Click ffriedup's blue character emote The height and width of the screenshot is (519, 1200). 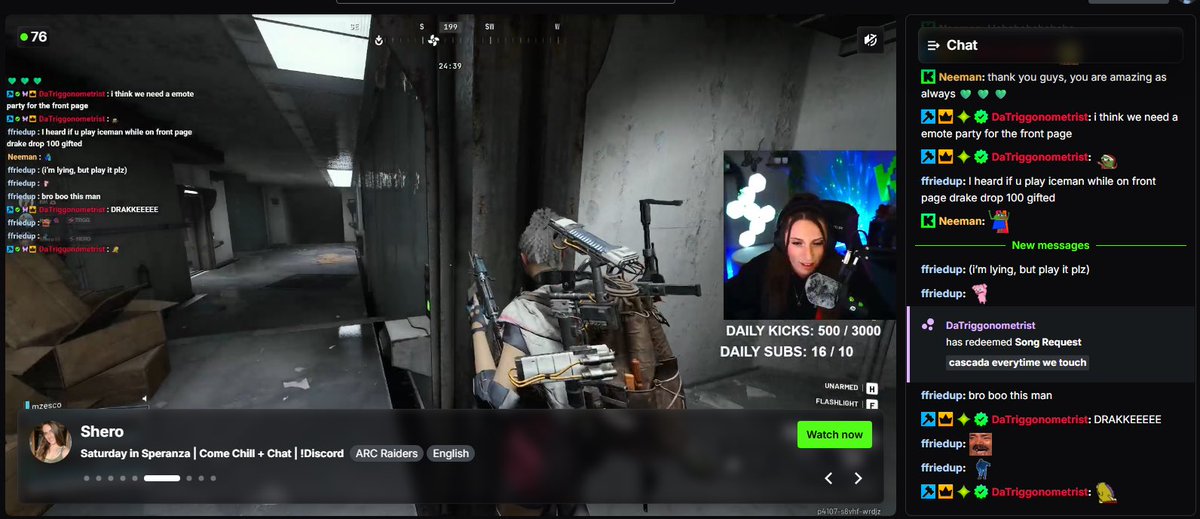tap(982, 467)
